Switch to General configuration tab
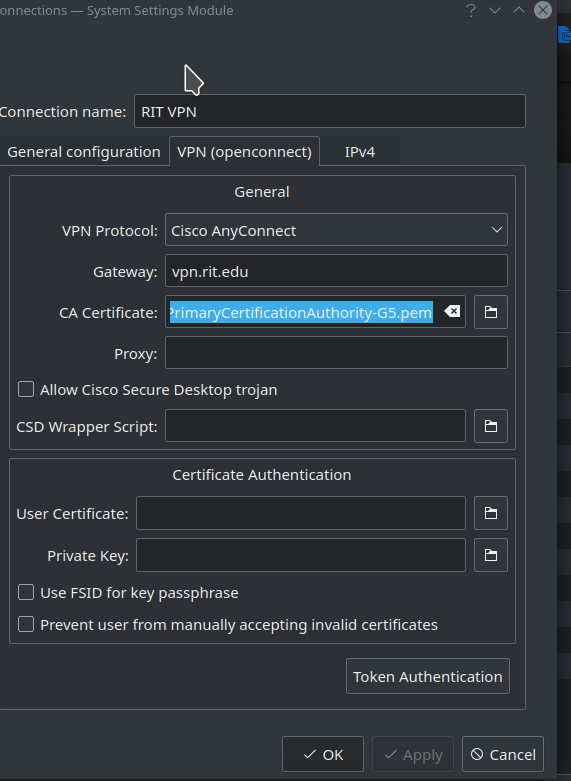The height and width of the screenshot is (781, 571). 84,151
